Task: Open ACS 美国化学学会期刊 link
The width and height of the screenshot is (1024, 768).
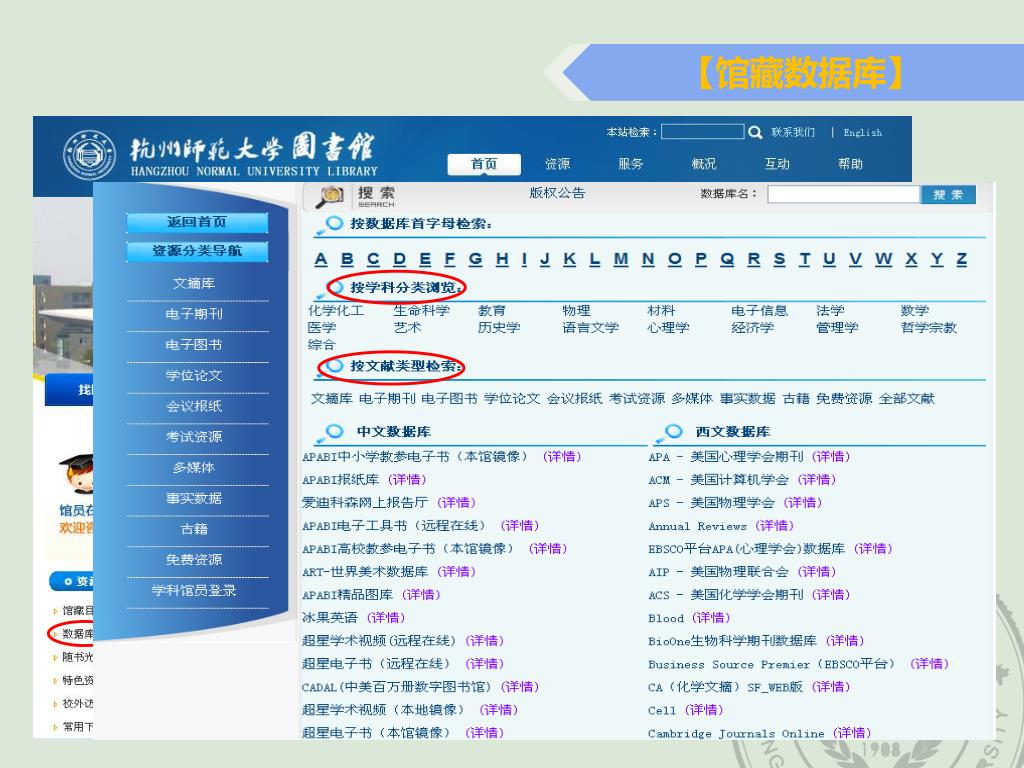Action: click(x=726, y=595)
